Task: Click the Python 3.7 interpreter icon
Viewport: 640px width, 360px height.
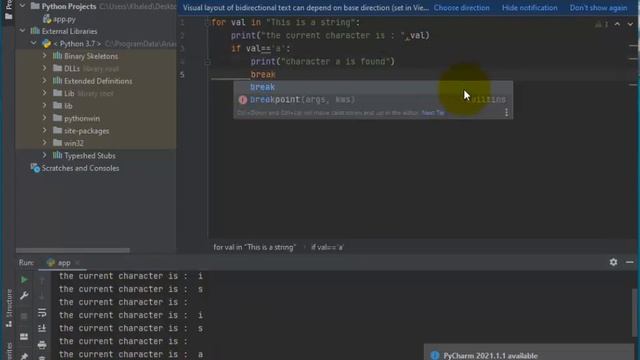Action: point(47,44)
